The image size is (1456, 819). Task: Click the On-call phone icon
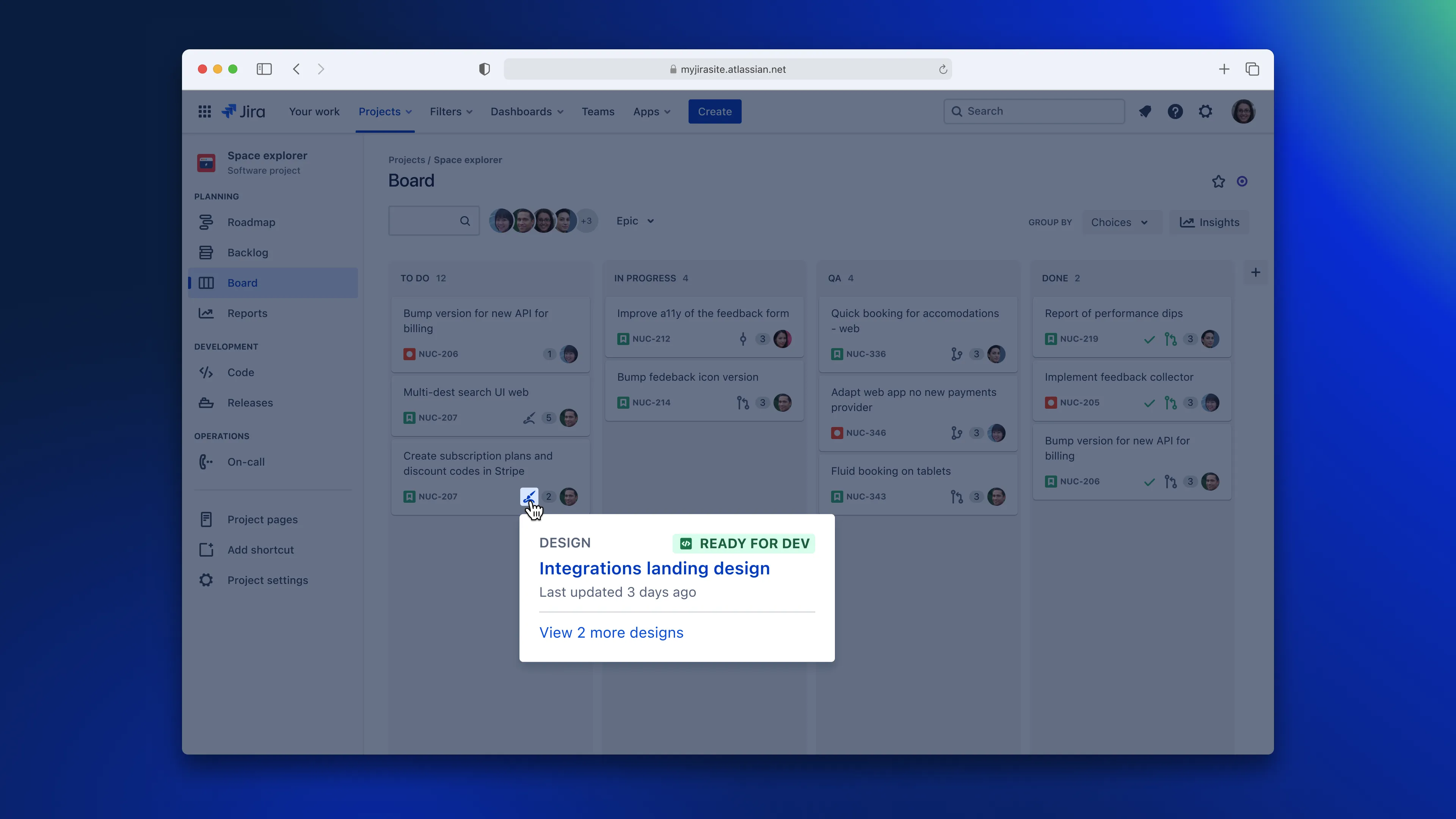pos(206,462)
